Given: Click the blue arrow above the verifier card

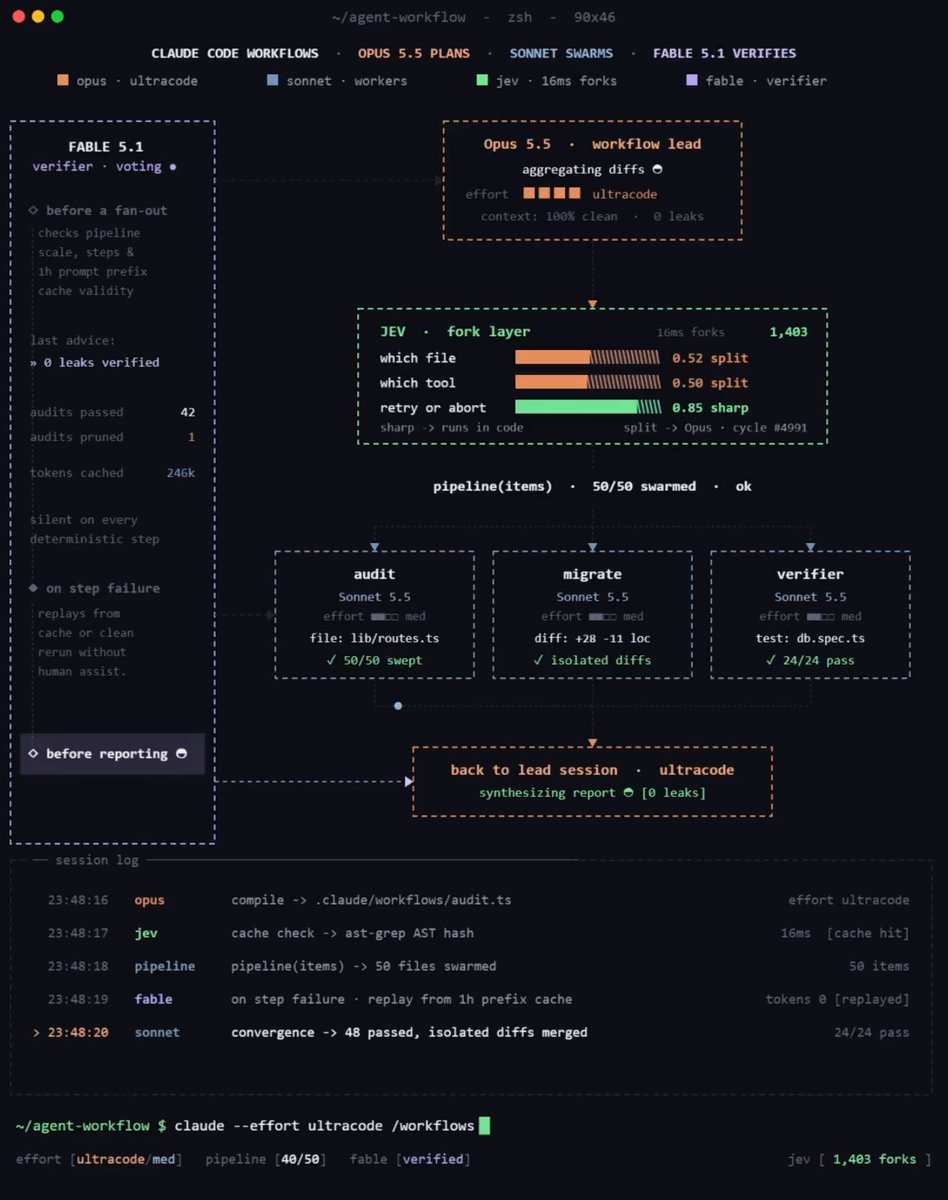Looking at the screenshot, I should tap(810, 547).
